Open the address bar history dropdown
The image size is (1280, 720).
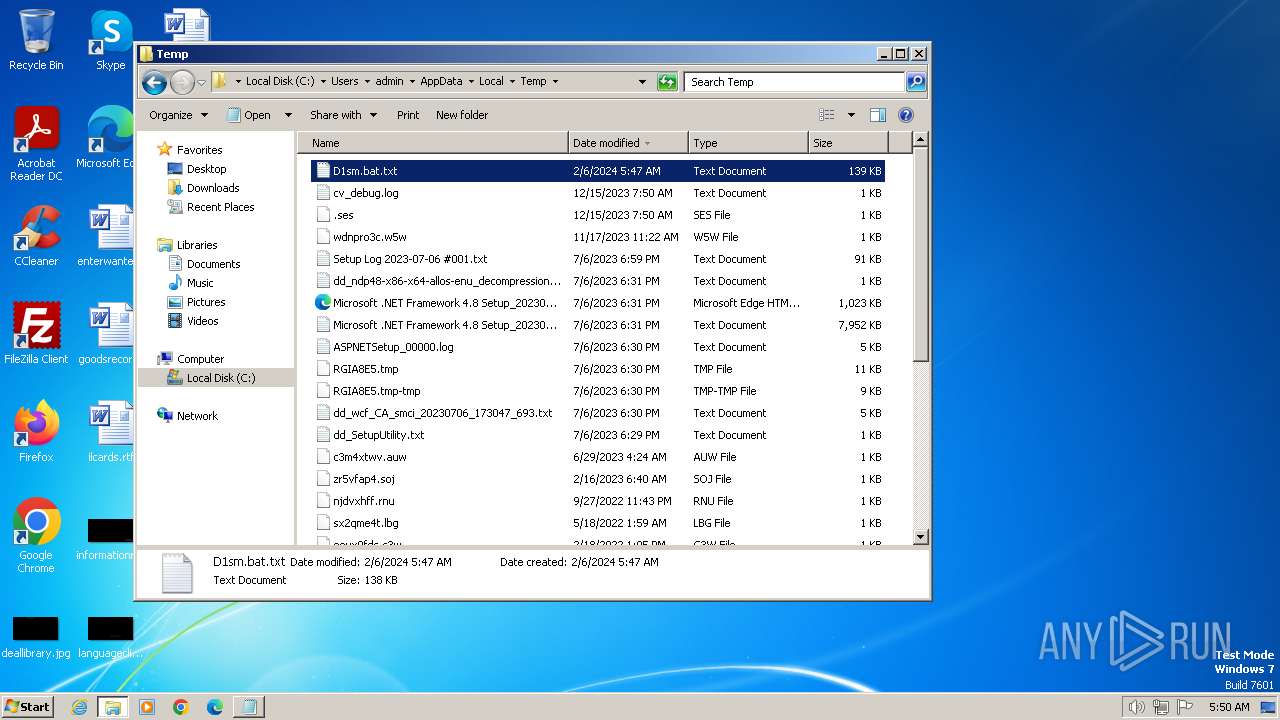coord(642,82)
